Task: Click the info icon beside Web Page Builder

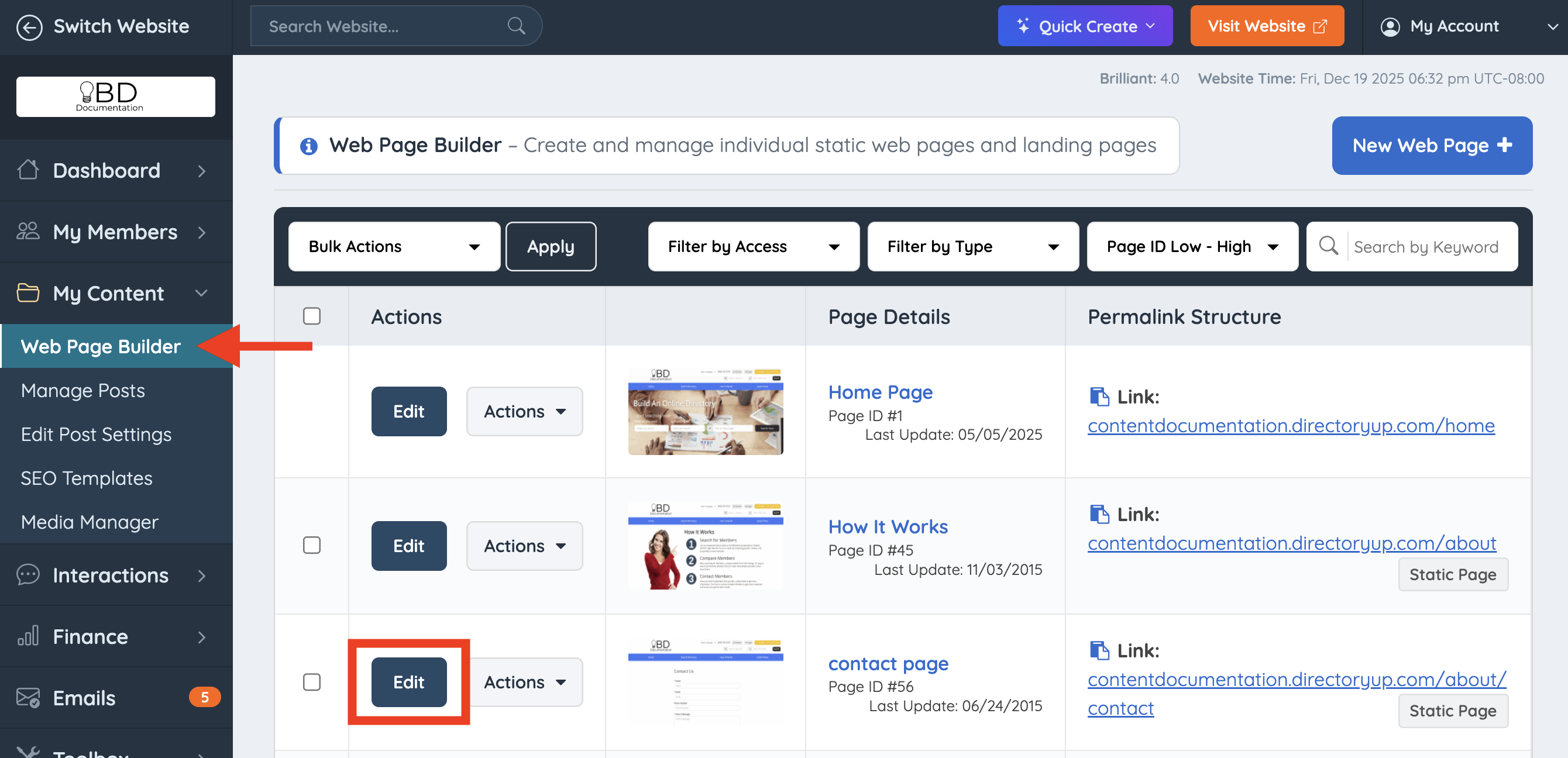Action: [x=308, y=146]
